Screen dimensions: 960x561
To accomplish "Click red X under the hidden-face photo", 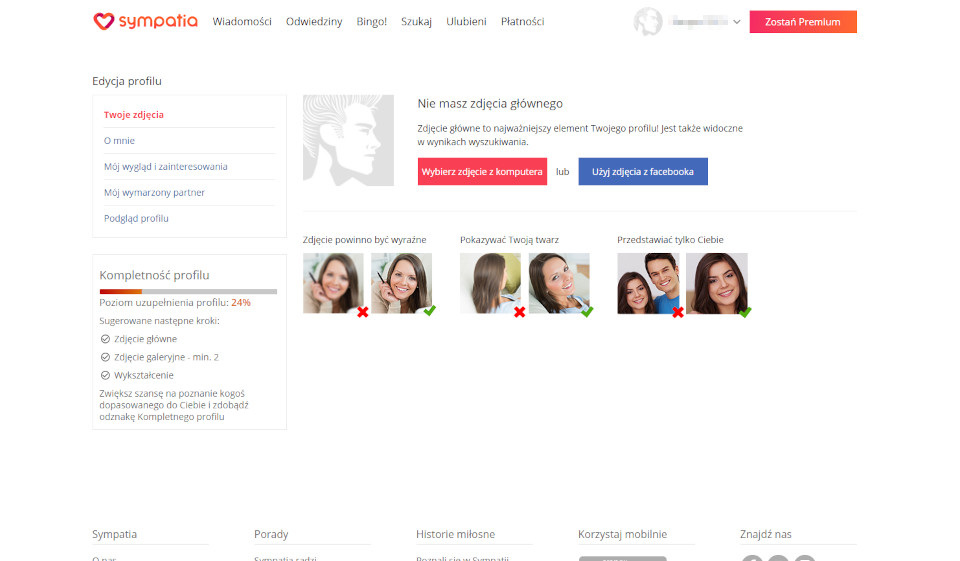I will click(x=519, y=312).
